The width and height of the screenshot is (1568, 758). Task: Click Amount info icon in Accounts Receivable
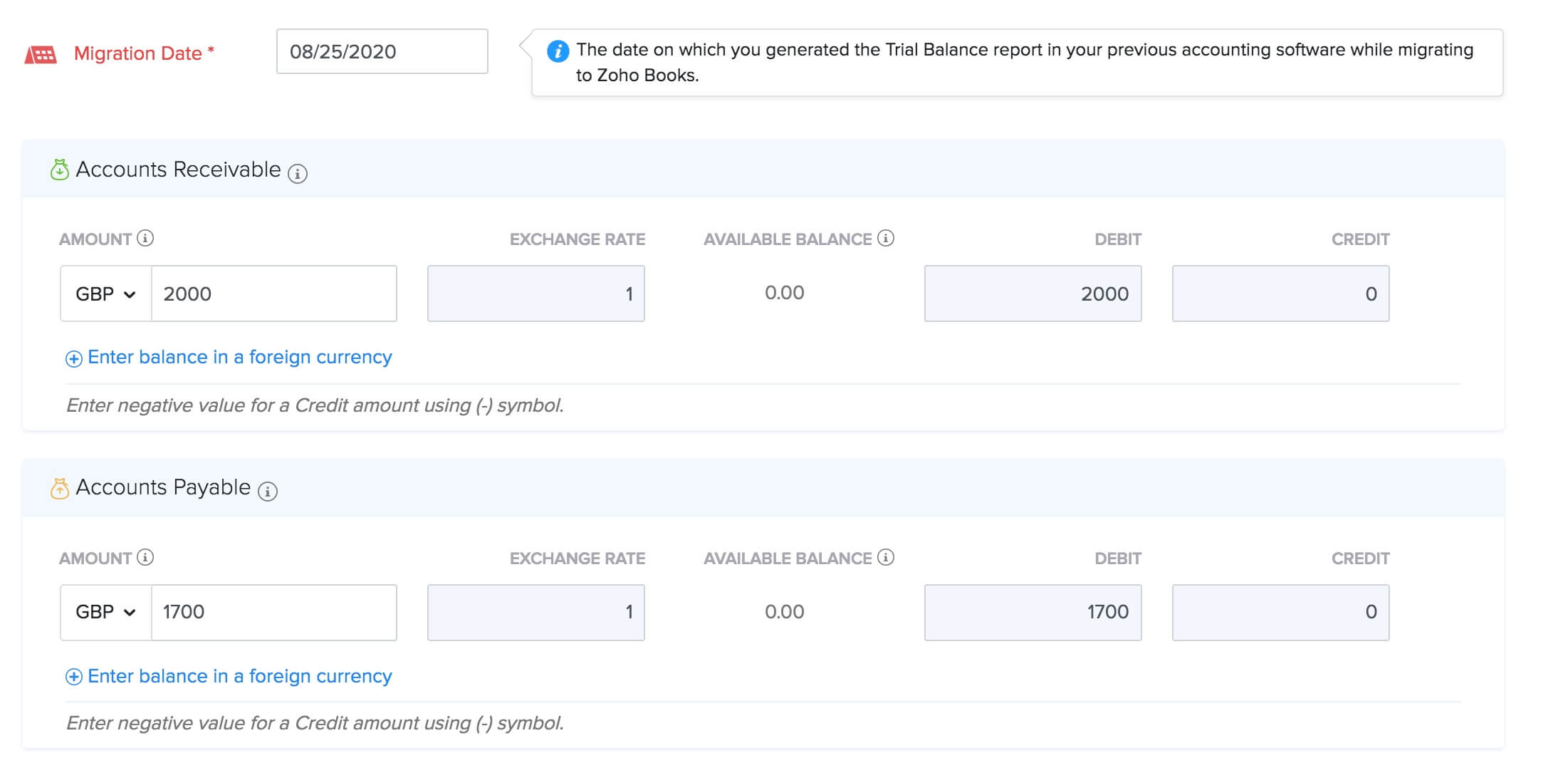tap(145, 239)
